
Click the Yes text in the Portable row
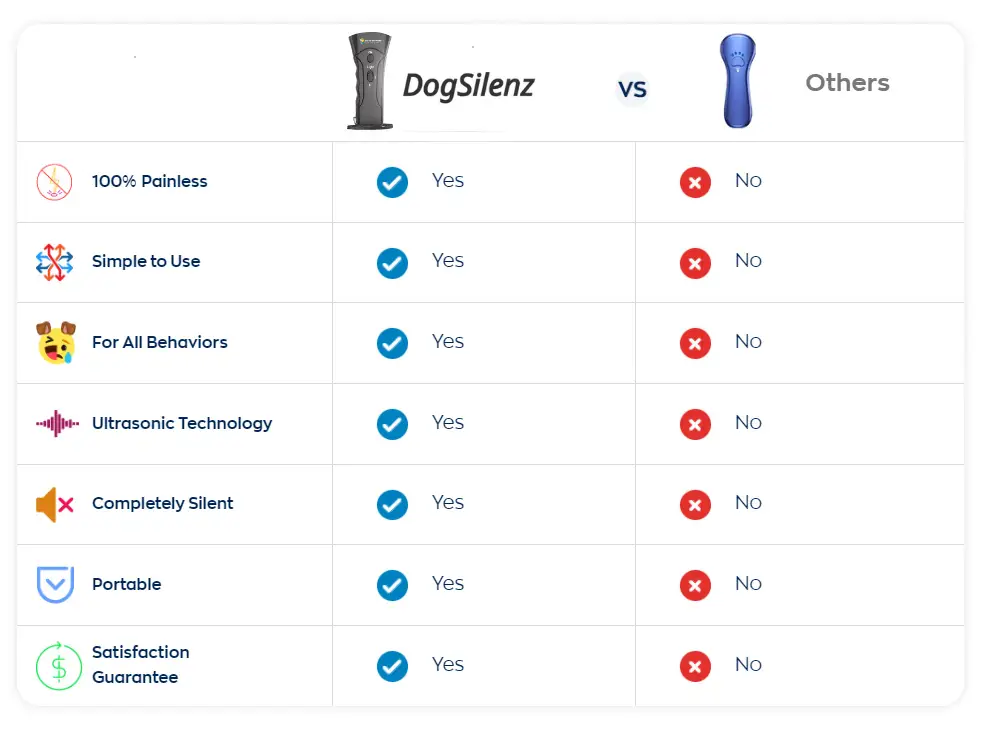(448, 583)
